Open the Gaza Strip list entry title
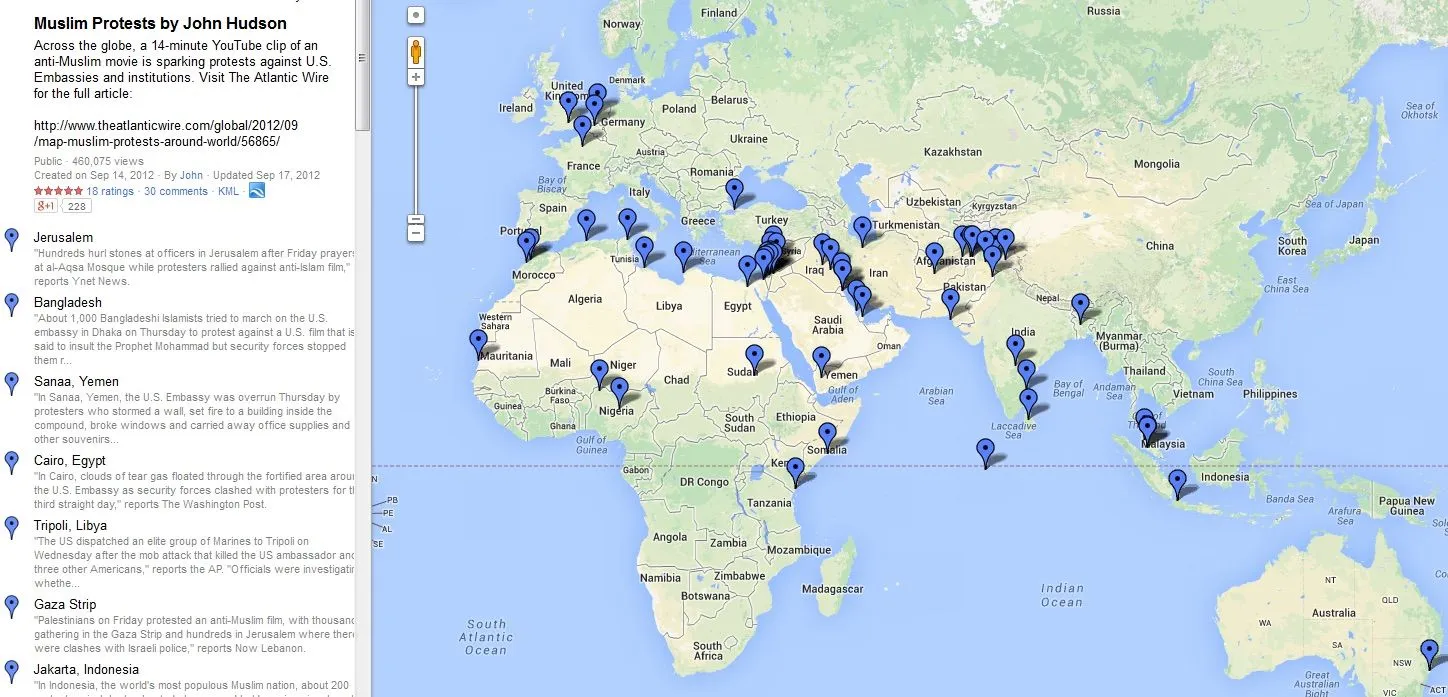This screenshot has height=697, width=1448. [65, 604]
